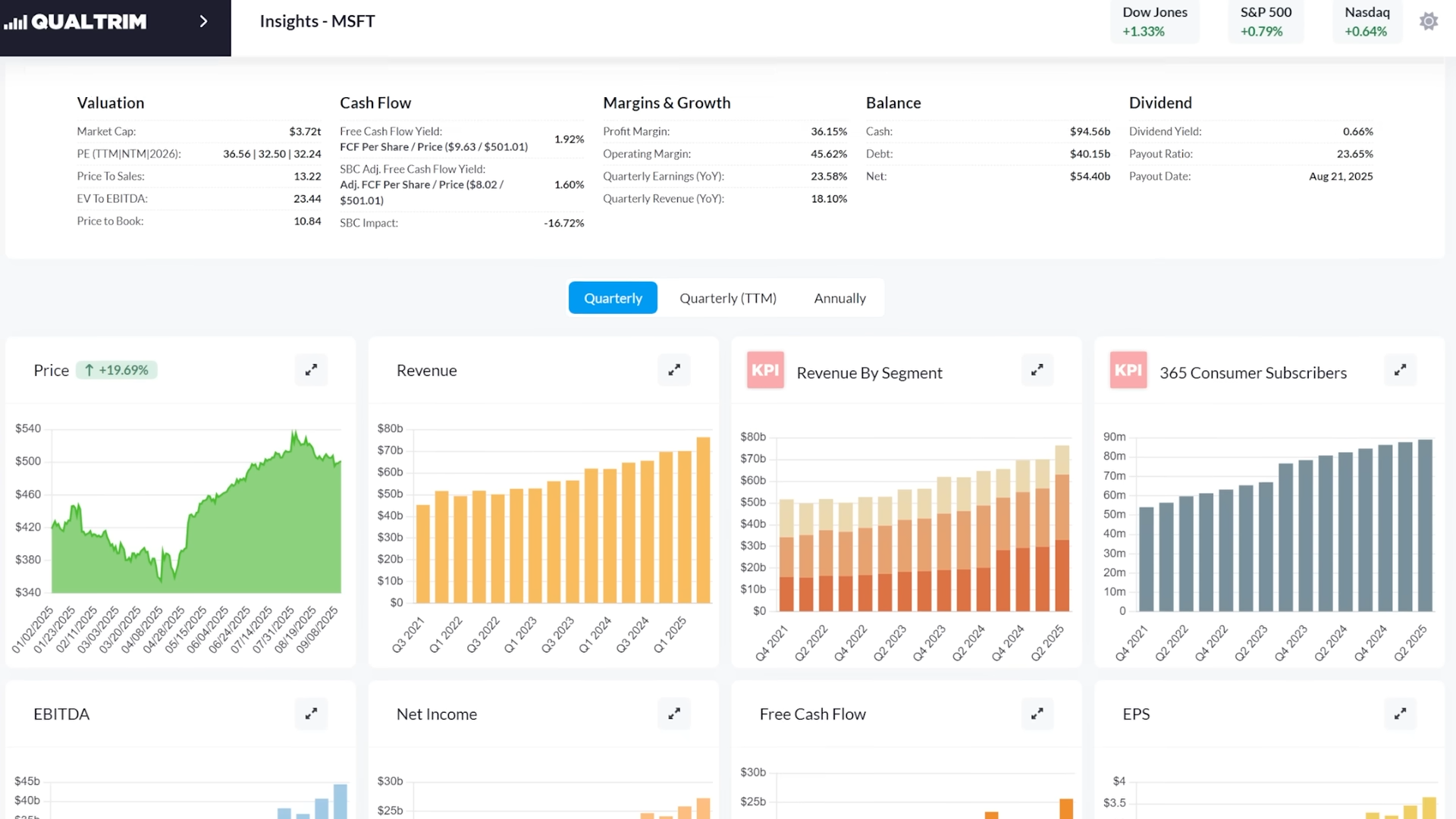
Task: Click the +19.69% price change badge
Action: (117, 370)
